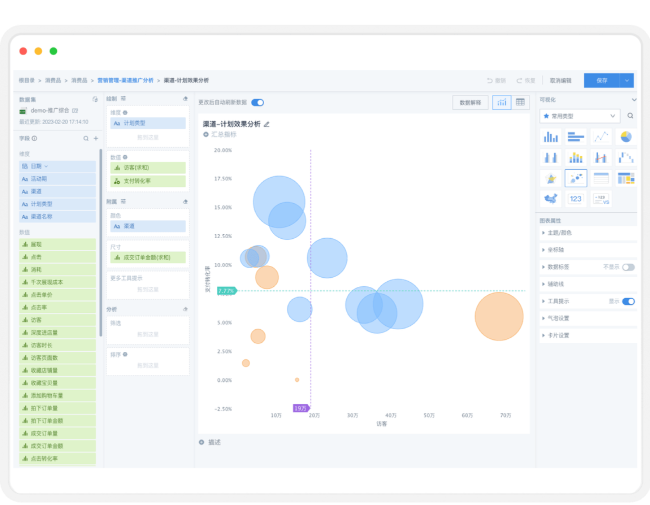Toggle the 数据标签 data labels switch
This screenshot has height=505, width=650.
click(x=628, y=267)
